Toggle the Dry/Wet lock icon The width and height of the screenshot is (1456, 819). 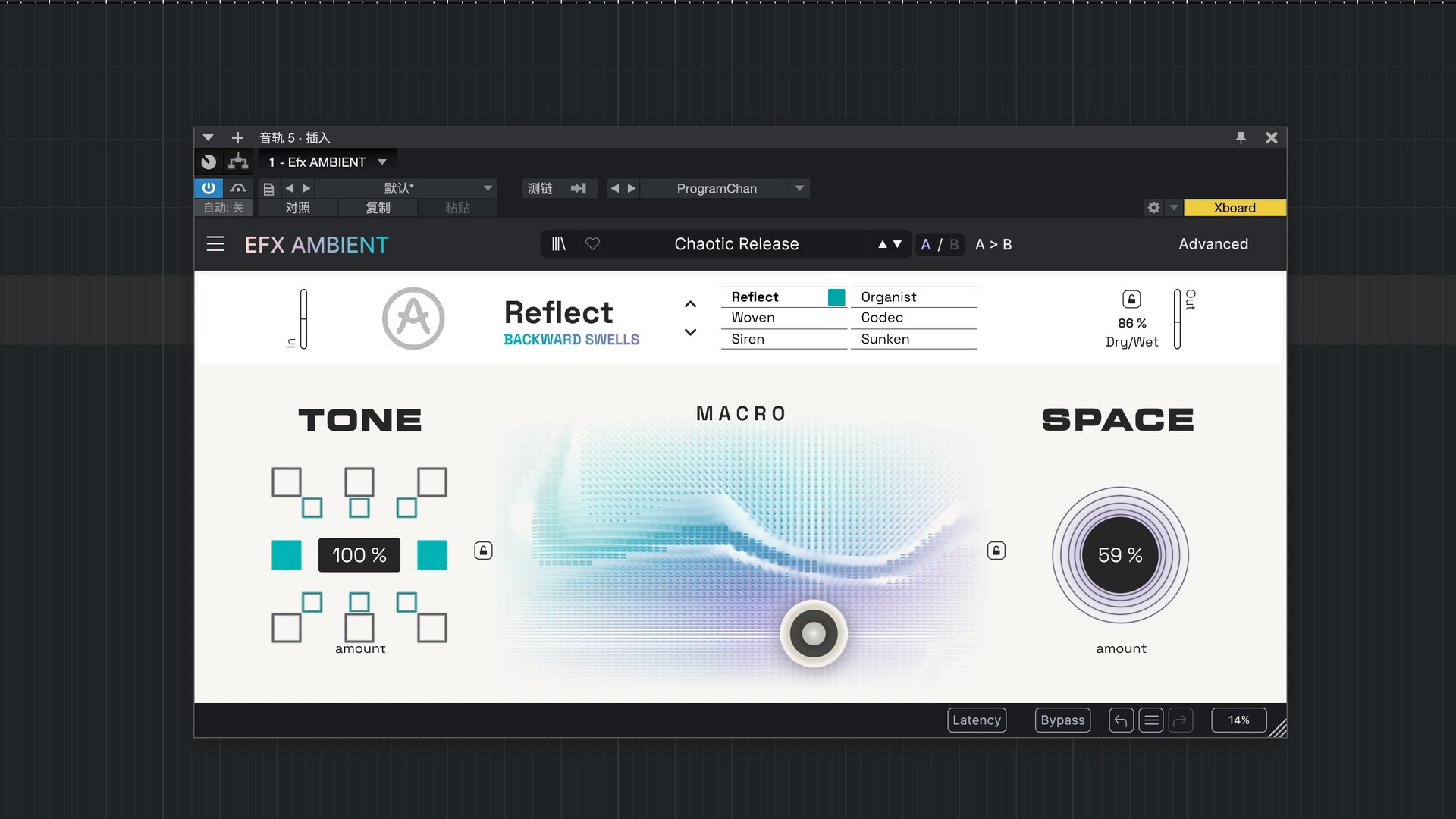1131,299
